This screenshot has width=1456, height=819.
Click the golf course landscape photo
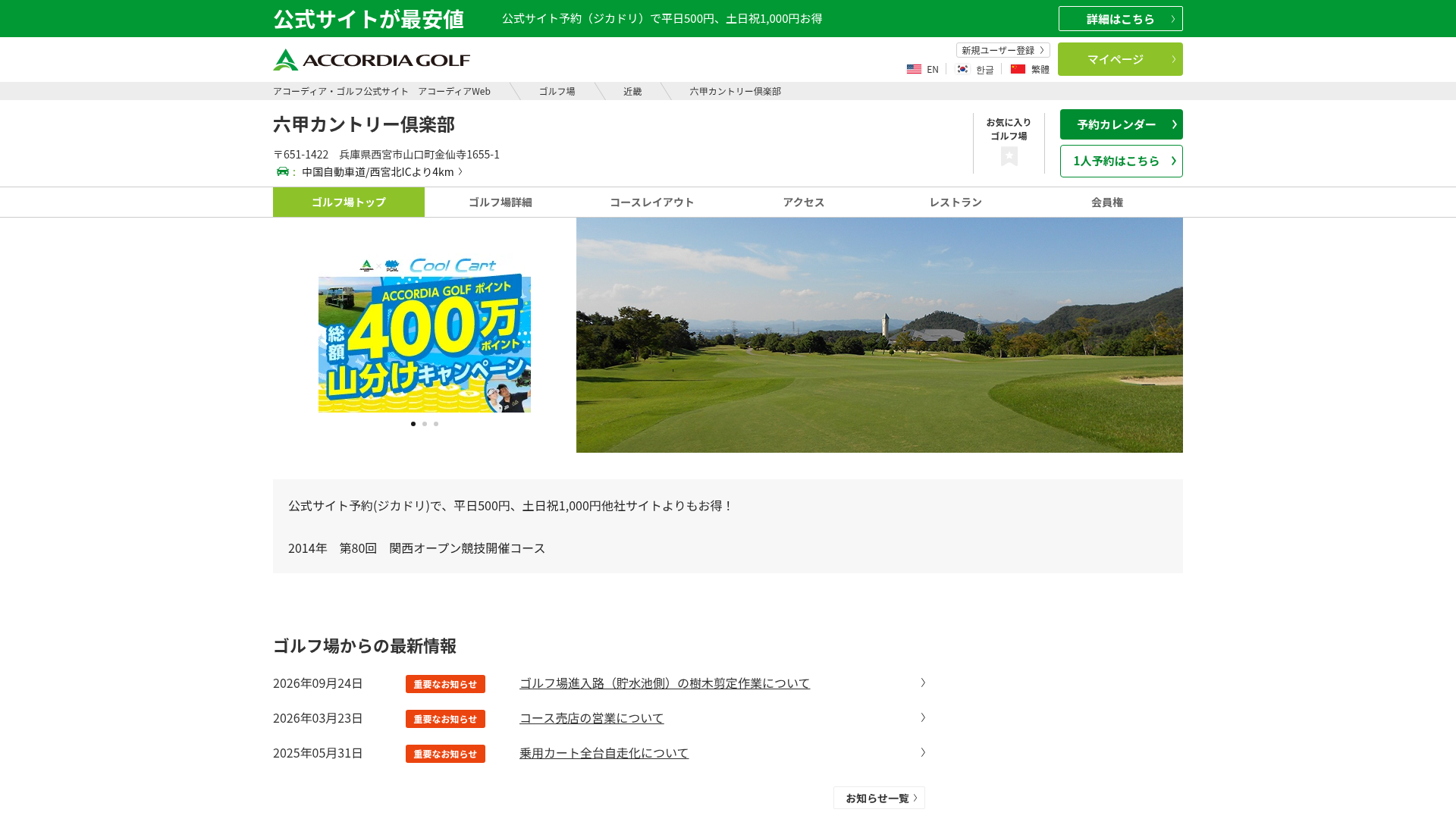click(880, 335)
